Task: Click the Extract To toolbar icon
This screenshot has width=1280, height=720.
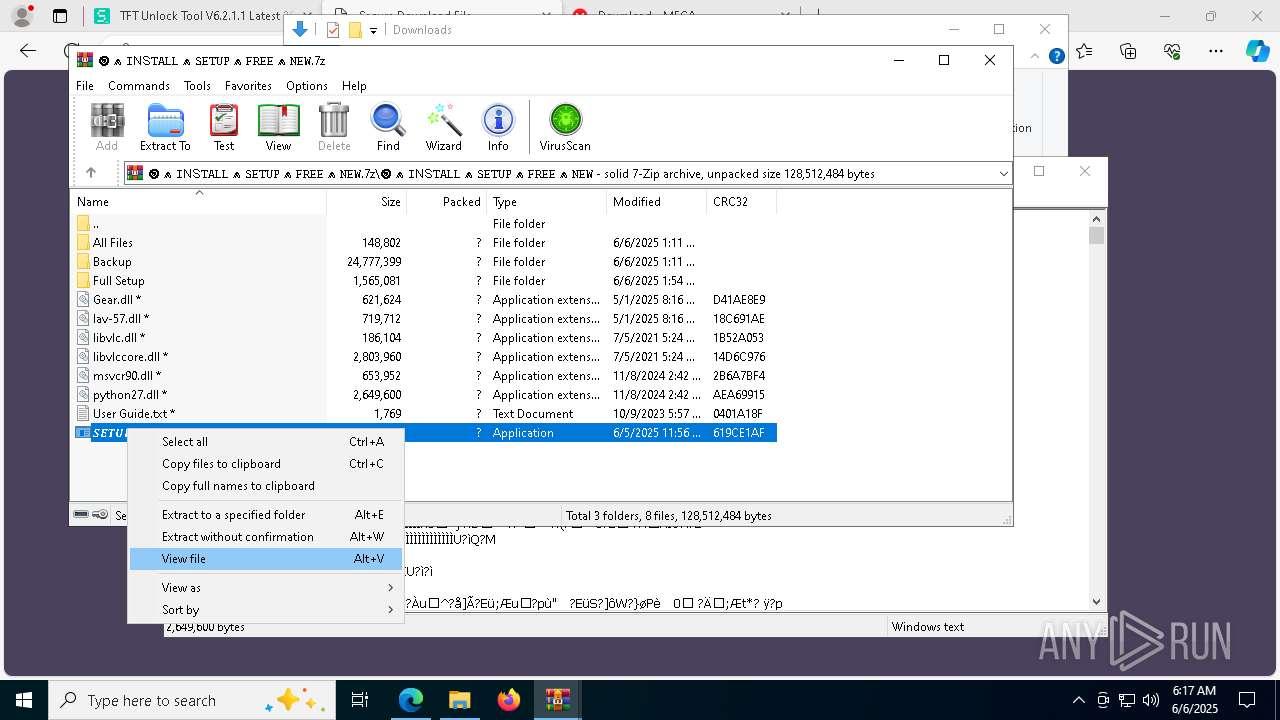Action: coord(165,127)
